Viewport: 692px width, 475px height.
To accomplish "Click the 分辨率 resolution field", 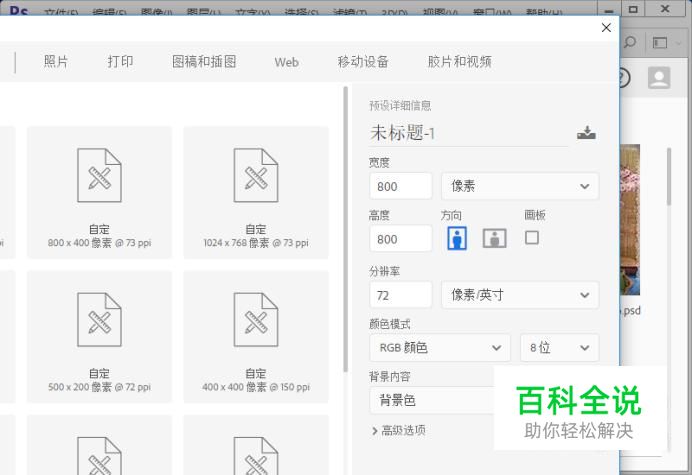I will pos(401,295).
